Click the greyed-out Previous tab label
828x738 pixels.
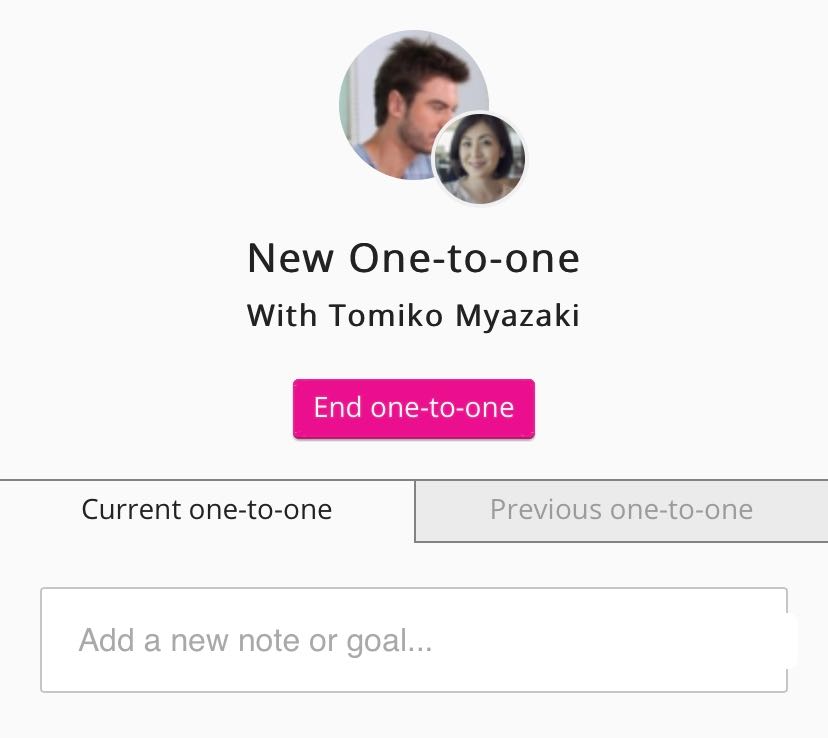coord(621,510)
